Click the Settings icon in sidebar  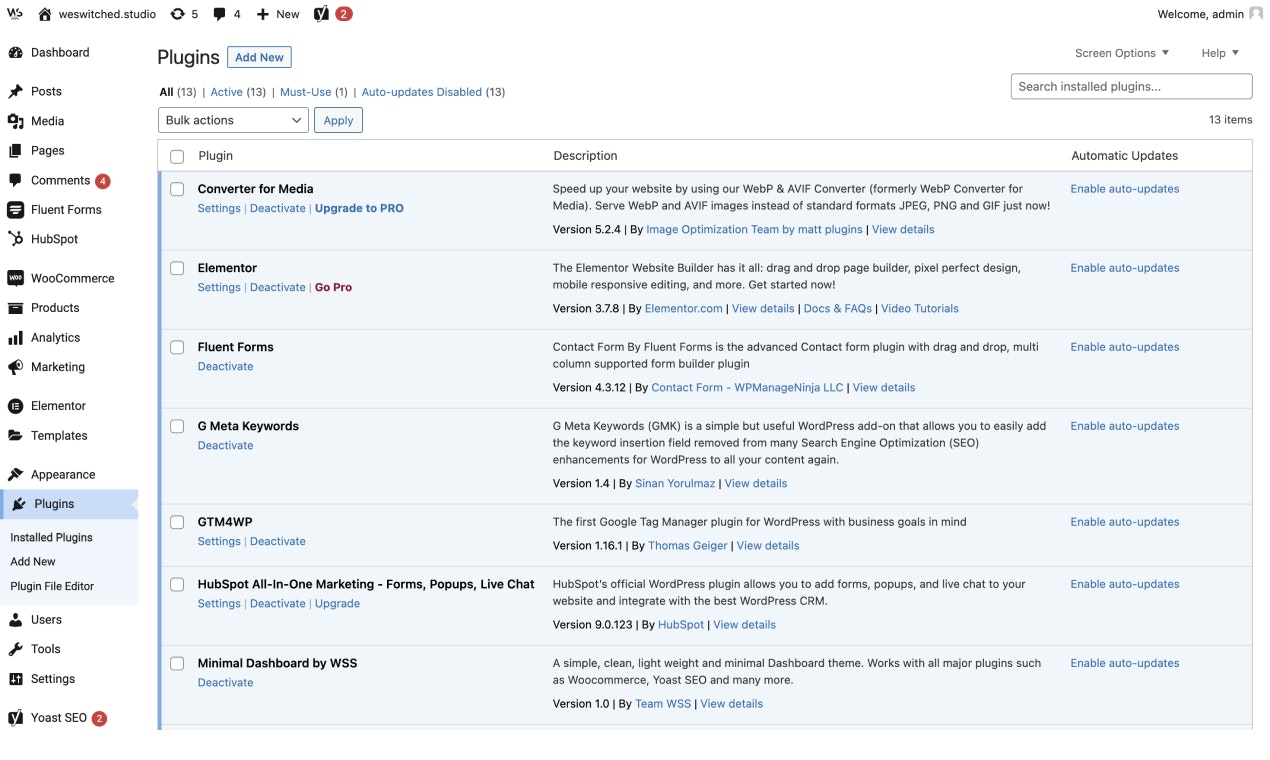[x=15, y=678]
